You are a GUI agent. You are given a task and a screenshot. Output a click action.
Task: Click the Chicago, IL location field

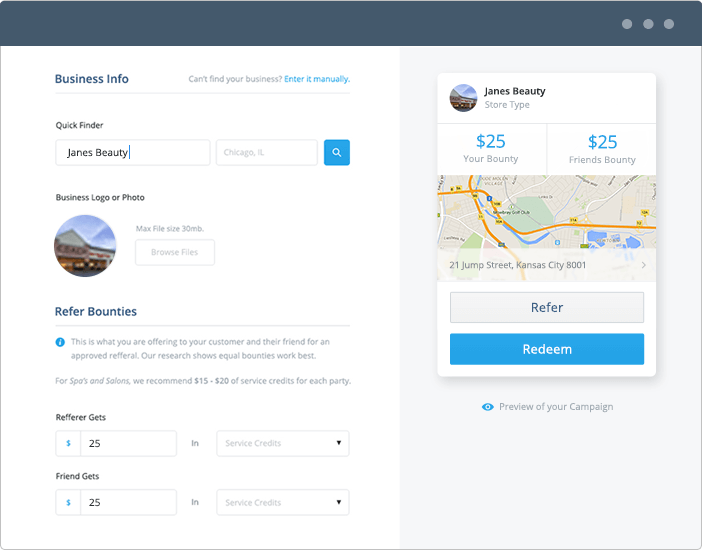coord(266,153)
